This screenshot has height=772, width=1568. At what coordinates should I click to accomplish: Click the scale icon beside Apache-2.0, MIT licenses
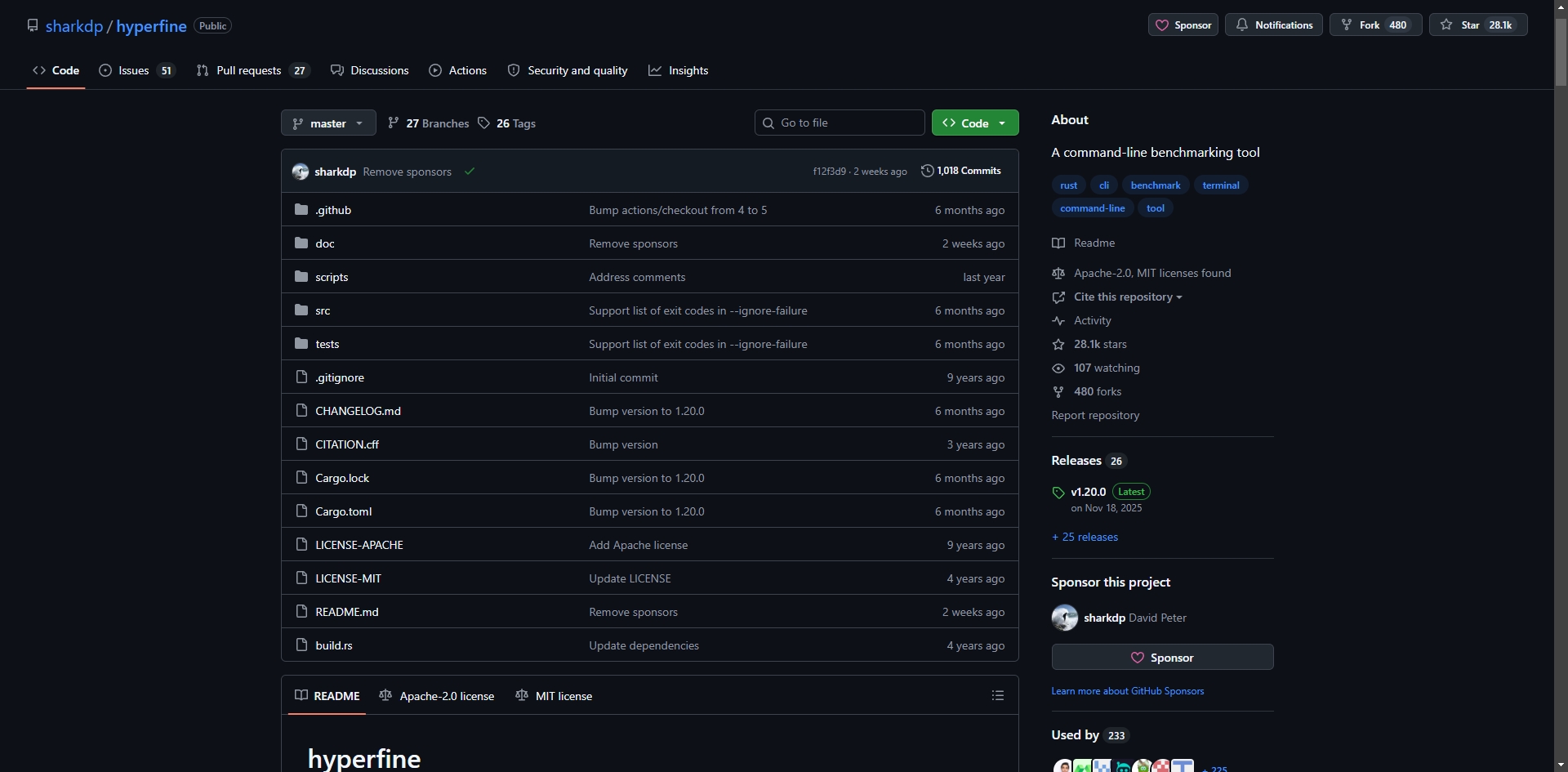[1058, 274]
